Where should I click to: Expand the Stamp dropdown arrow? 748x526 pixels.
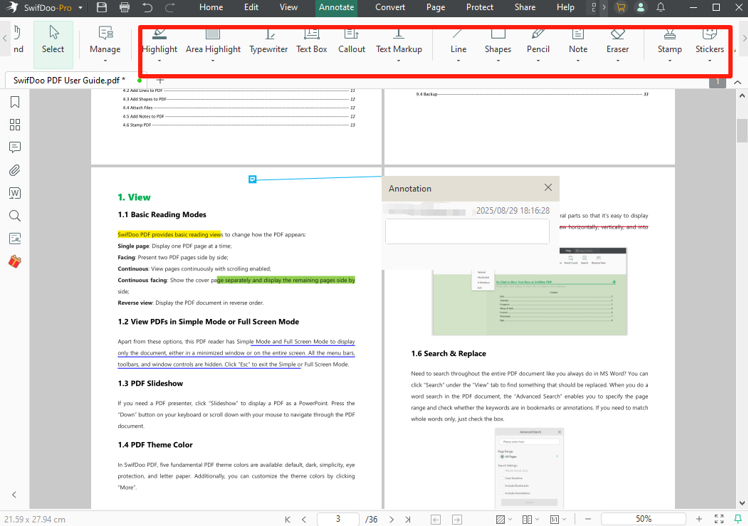pyautogui.click(x=670, y=61)
